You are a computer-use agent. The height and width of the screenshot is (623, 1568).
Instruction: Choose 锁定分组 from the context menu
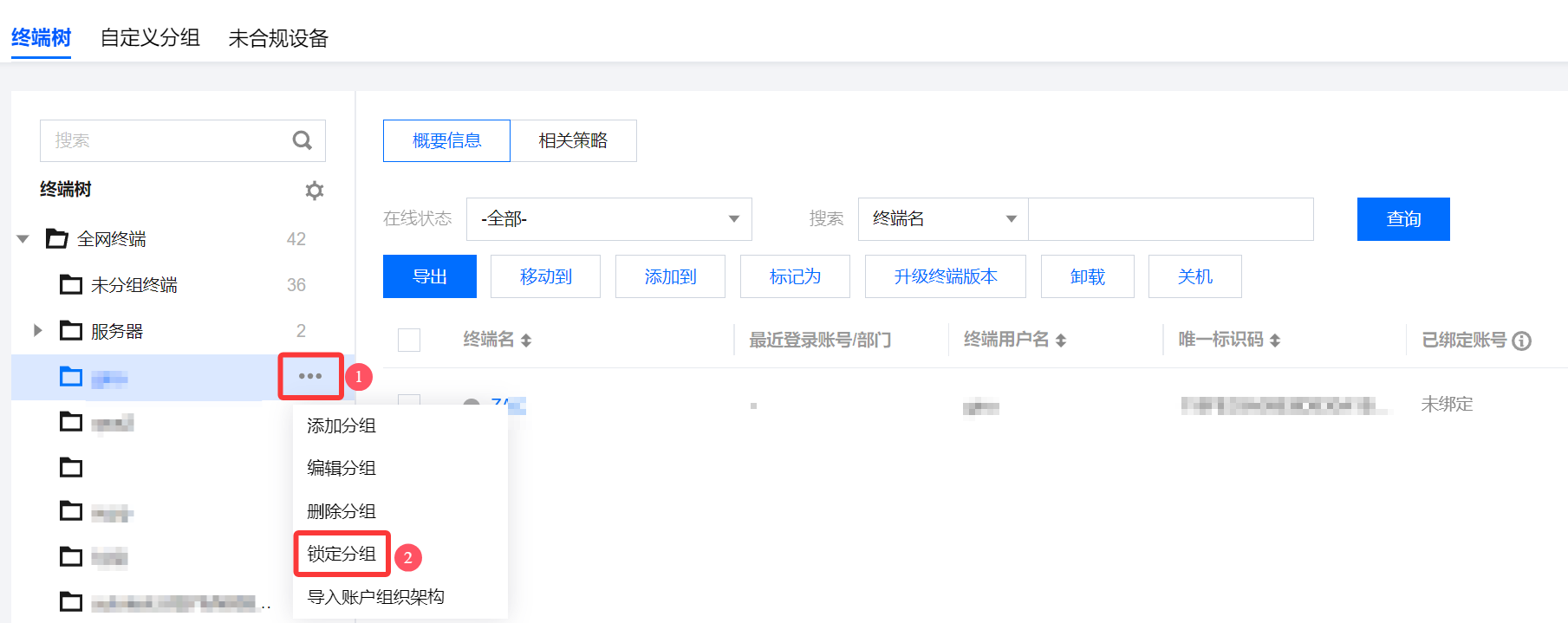(342, 554)
